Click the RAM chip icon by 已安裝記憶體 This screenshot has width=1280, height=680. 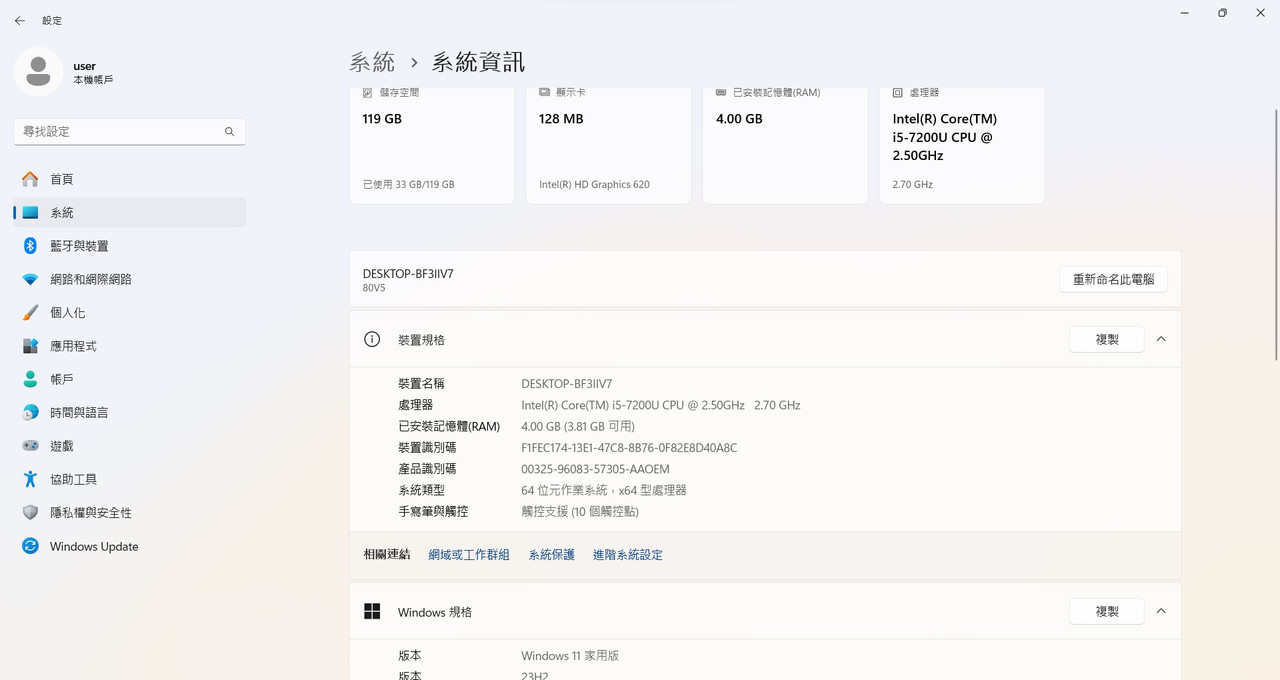[x=721, y=92]
